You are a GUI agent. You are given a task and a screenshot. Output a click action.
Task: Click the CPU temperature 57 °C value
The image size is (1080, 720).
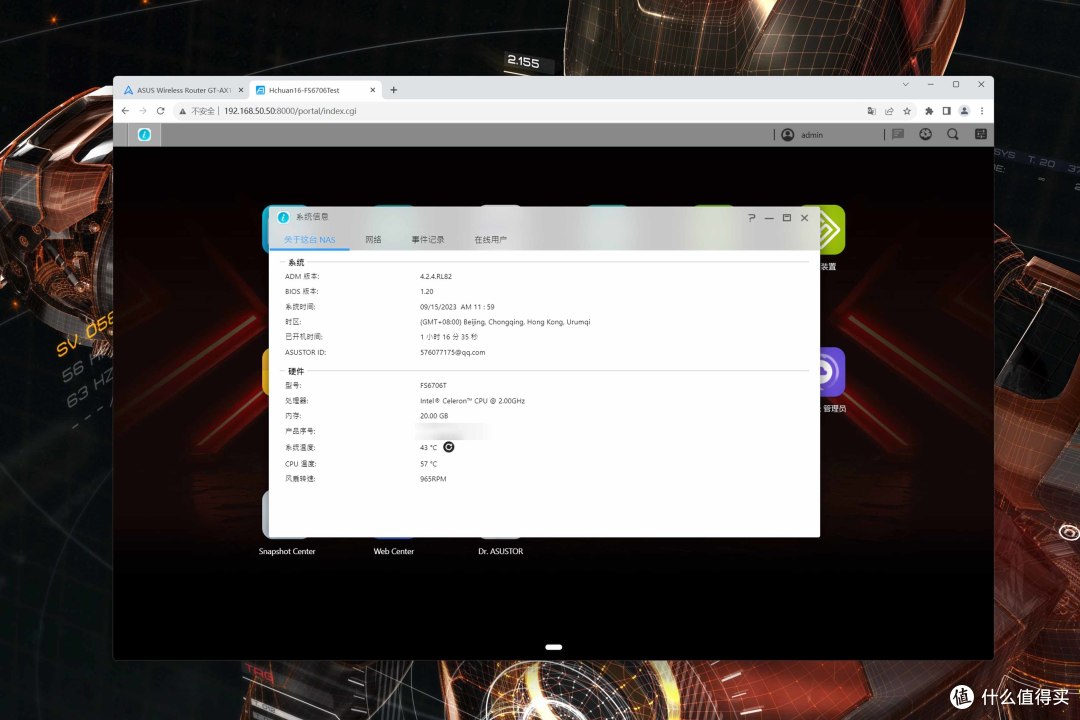(x=428, y=464)
